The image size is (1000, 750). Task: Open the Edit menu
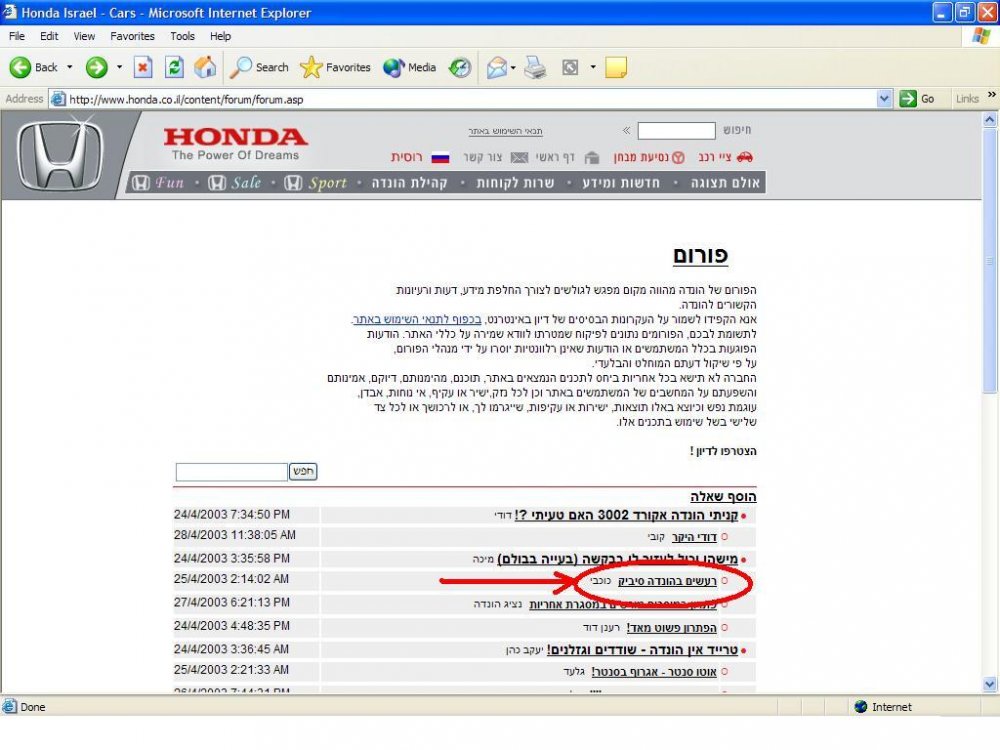coord(49,36)
